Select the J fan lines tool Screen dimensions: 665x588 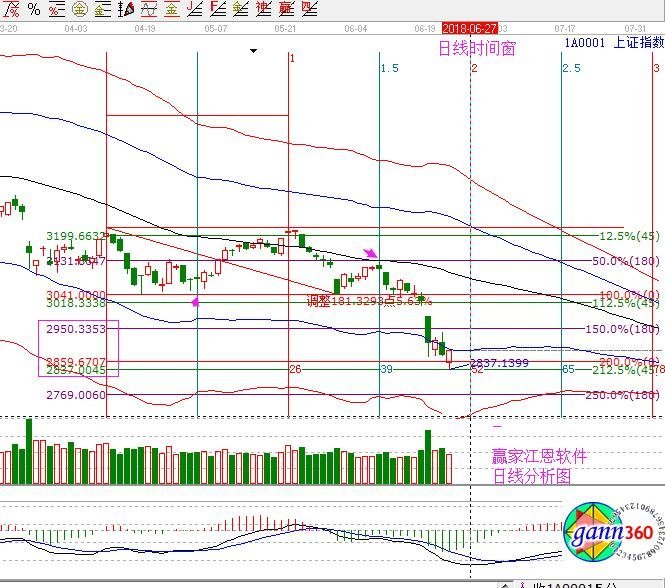point(194,9)
